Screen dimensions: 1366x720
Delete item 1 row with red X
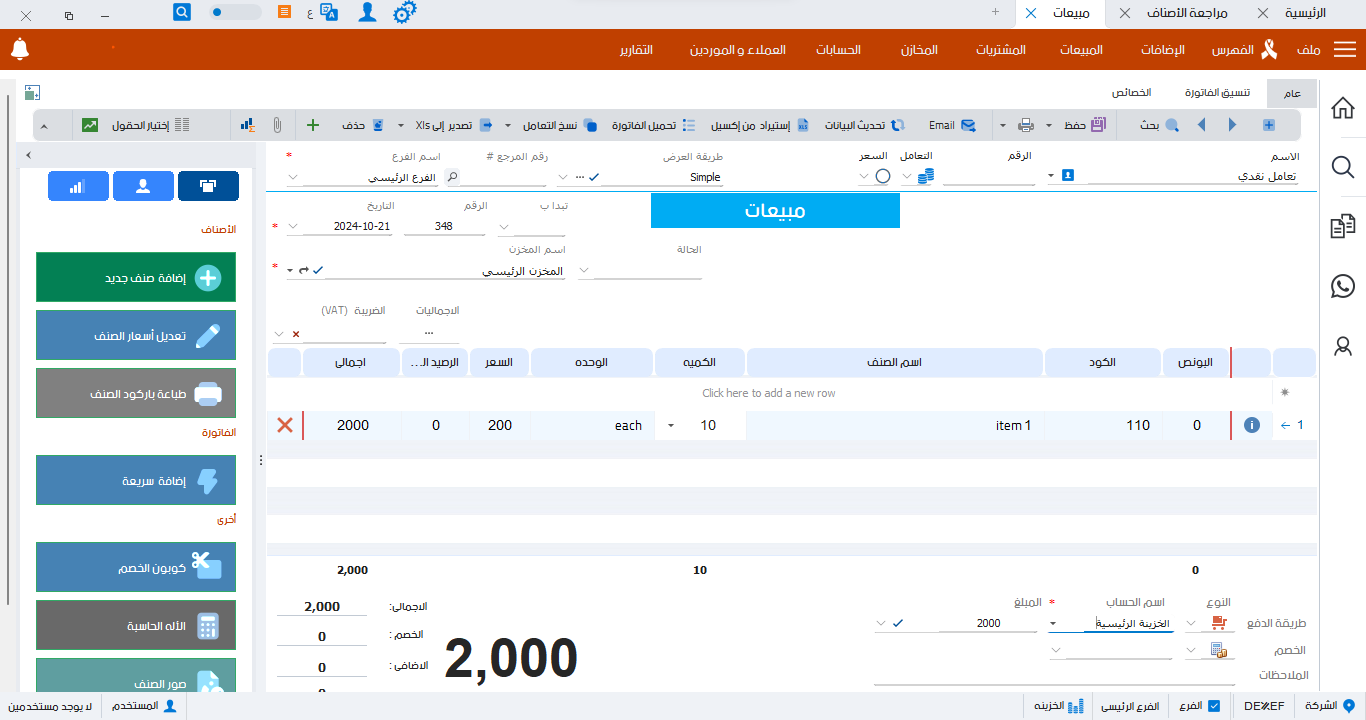click(x=285, y=425)
